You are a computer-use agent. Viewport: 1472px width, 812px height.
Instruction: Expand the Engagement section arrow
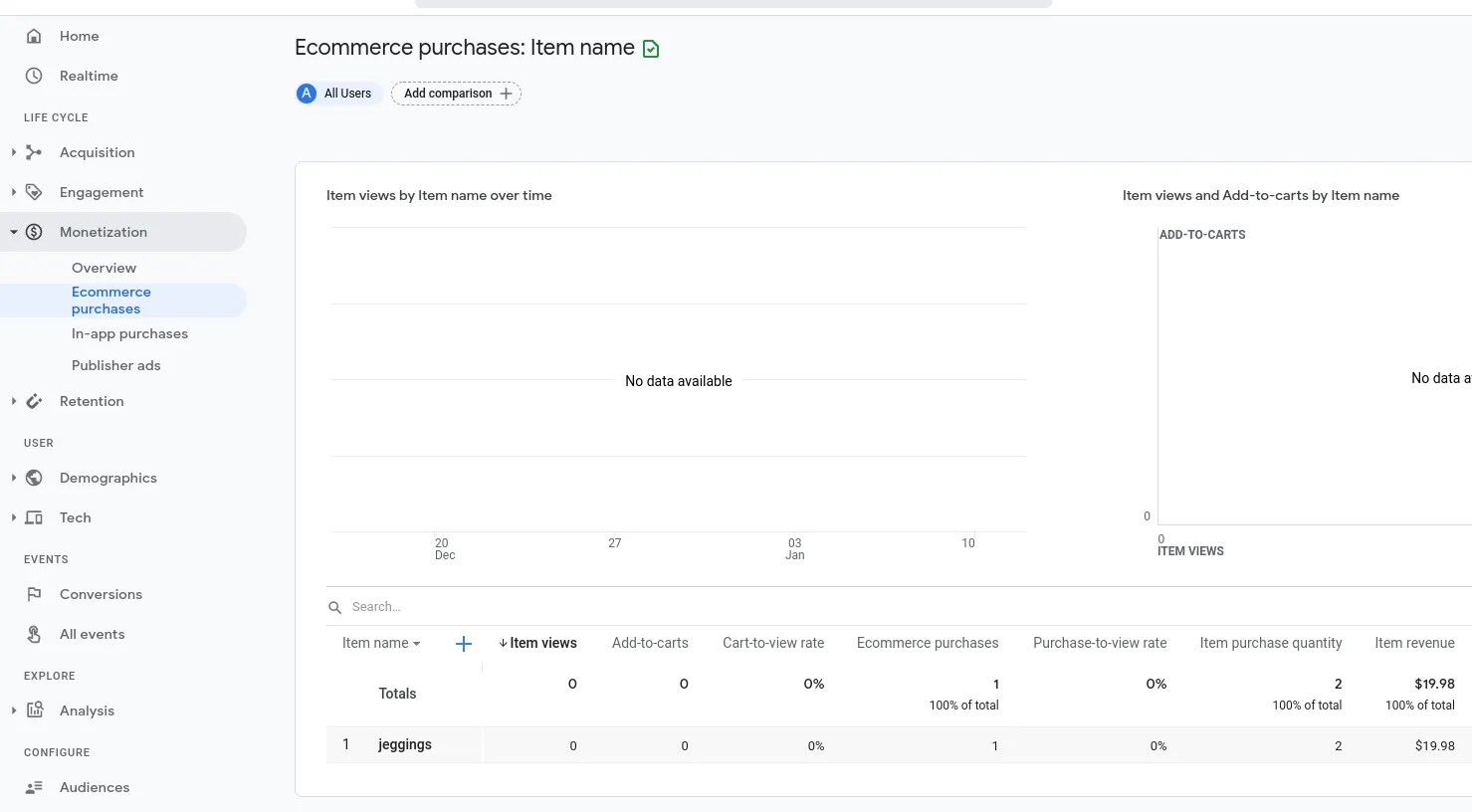click(13, 192)
